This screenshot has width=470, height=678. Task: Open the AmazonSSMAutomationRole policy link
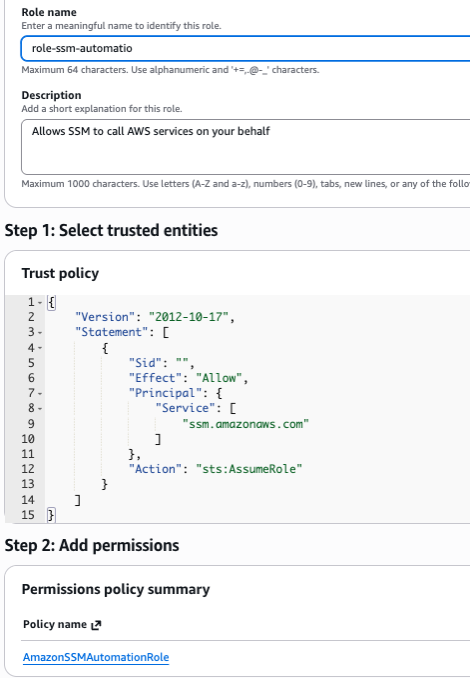pos(96,657)
